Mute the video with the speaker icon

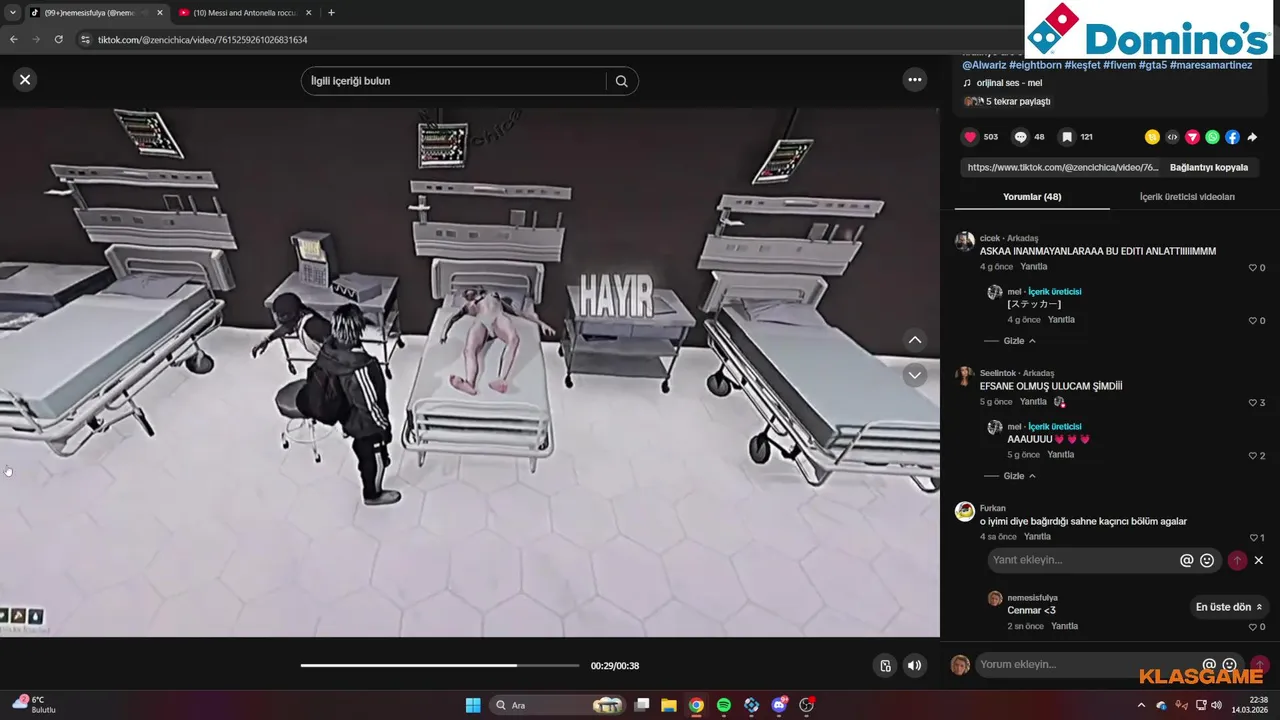(x=914, y=666)
